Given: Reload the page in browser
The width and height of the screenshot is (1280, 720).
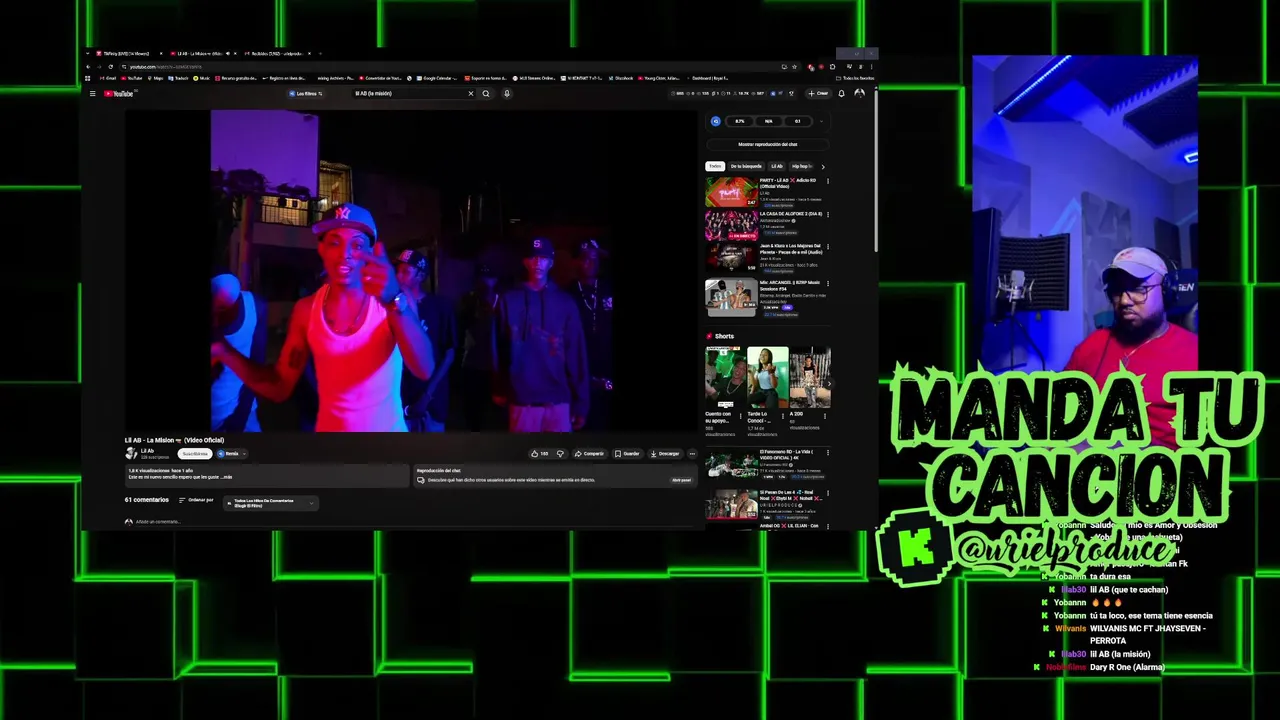Looking at the screenshot, I should tap(111, 67).
